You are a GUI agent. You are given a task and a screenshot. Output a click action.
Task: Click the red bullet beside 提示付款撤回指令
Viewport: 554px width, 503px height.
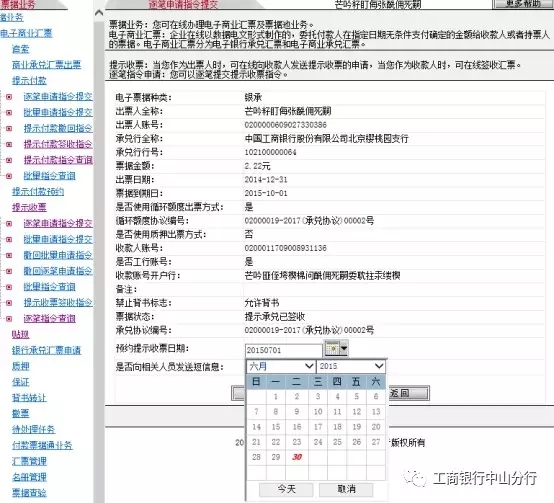click(9, 129)
